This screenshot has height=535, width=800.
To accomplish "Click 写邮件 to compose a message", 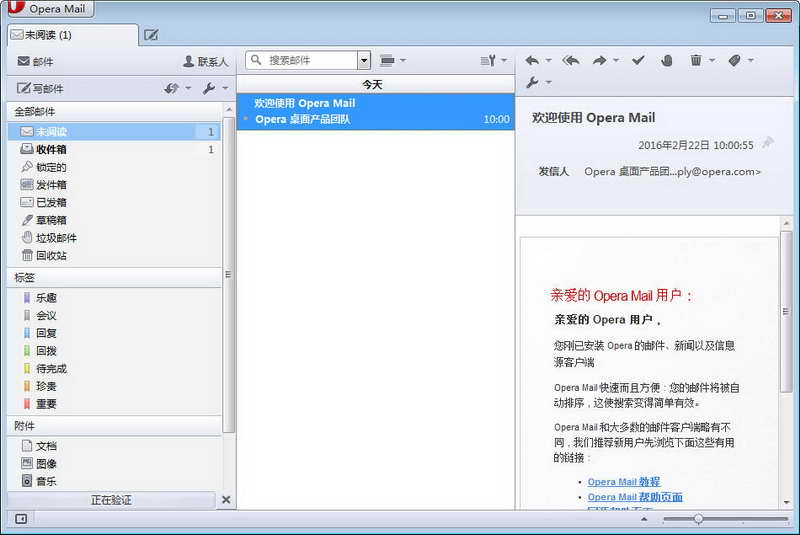I will (40, 88).
